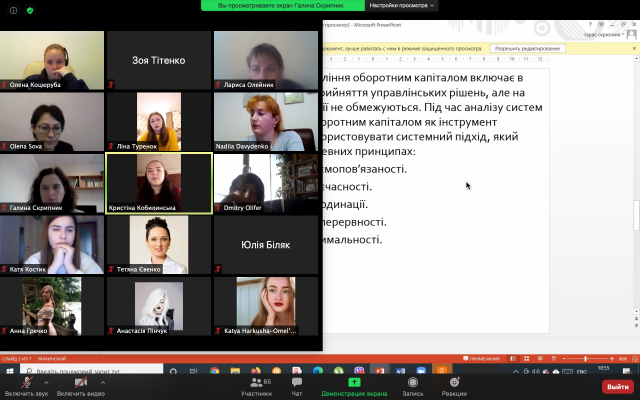The image size is (640, 400).
Task: Click the scroll down arrow in PowerPoint
Action: point(636,311)
